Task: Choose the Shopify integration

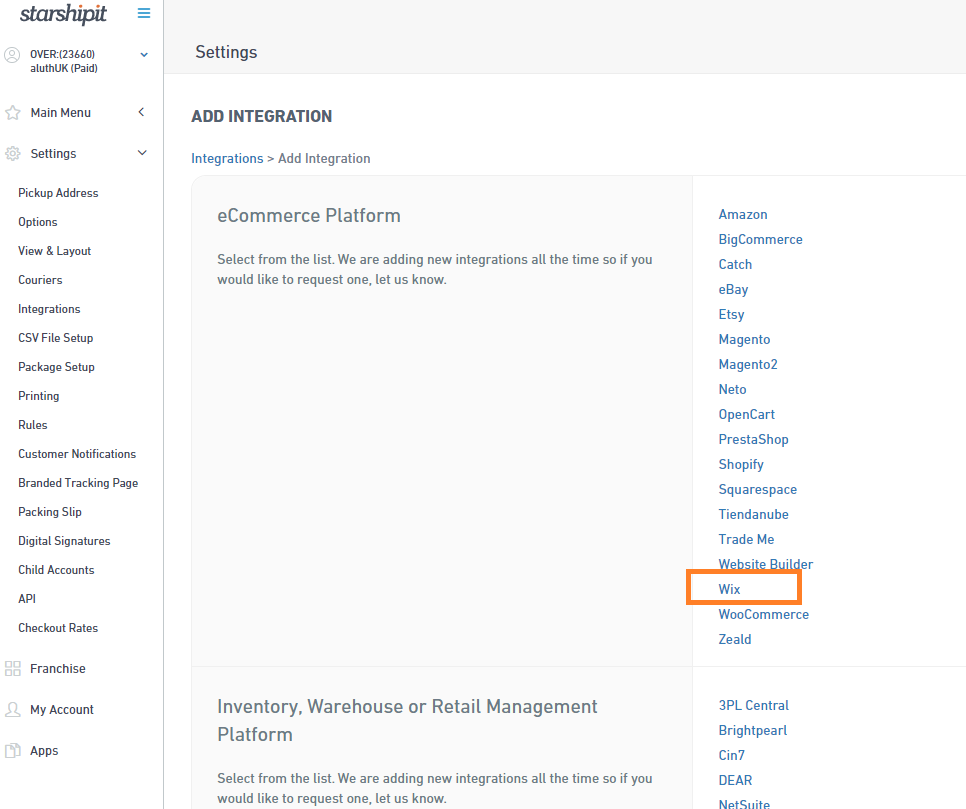Action: click(x=741, y=464)
